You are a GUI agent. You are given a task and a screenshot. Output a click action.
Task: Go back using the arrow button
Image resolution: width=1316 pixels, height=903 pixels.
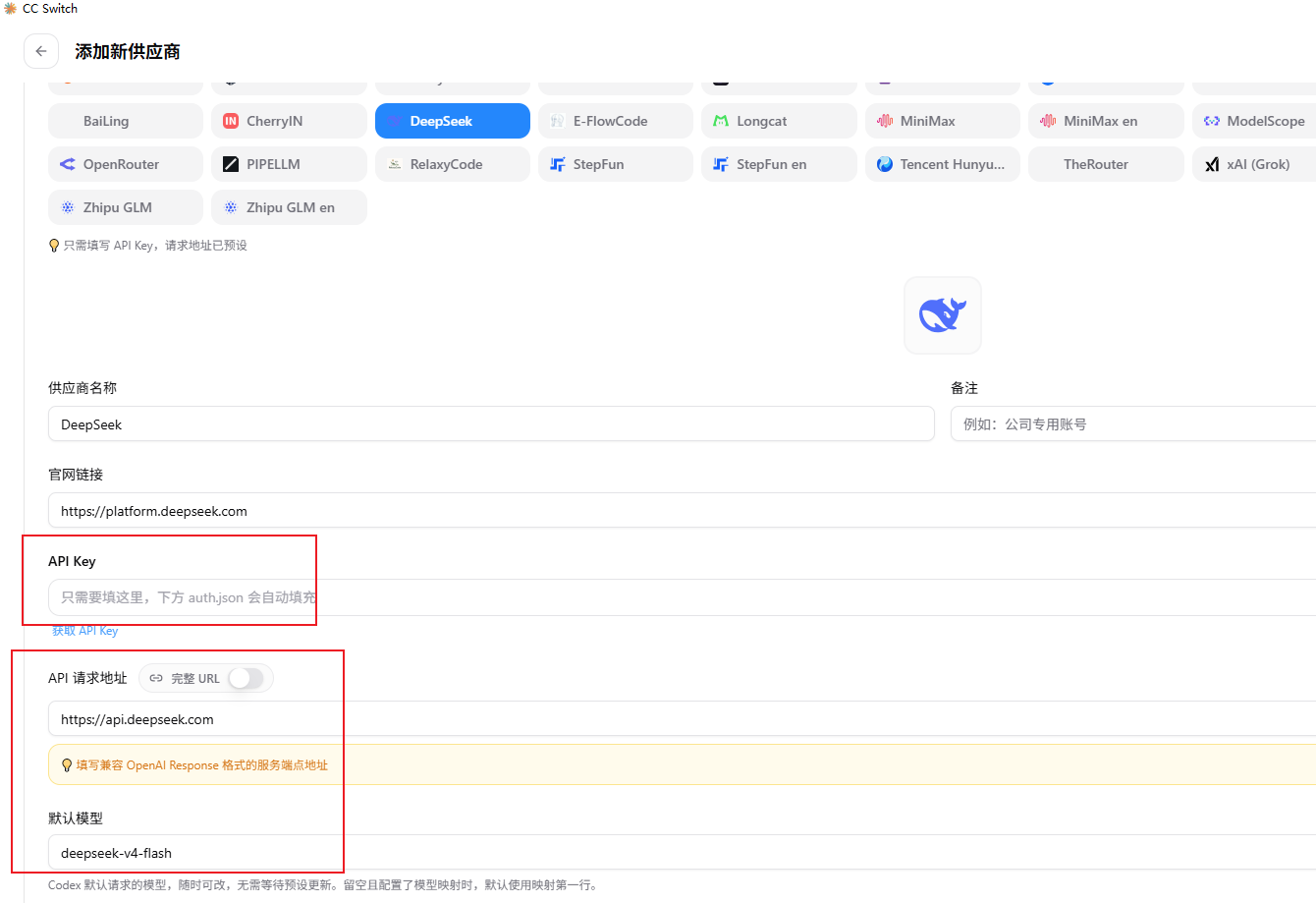click(x=41, y=51)
